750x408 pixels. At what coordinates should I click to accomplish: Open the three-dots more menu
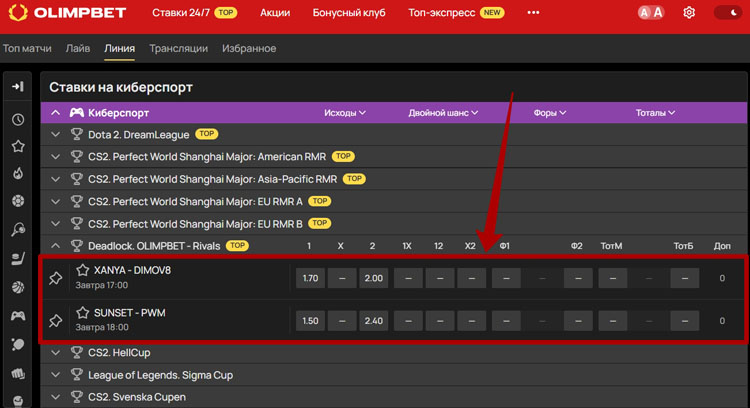click(x=533, y=12)
